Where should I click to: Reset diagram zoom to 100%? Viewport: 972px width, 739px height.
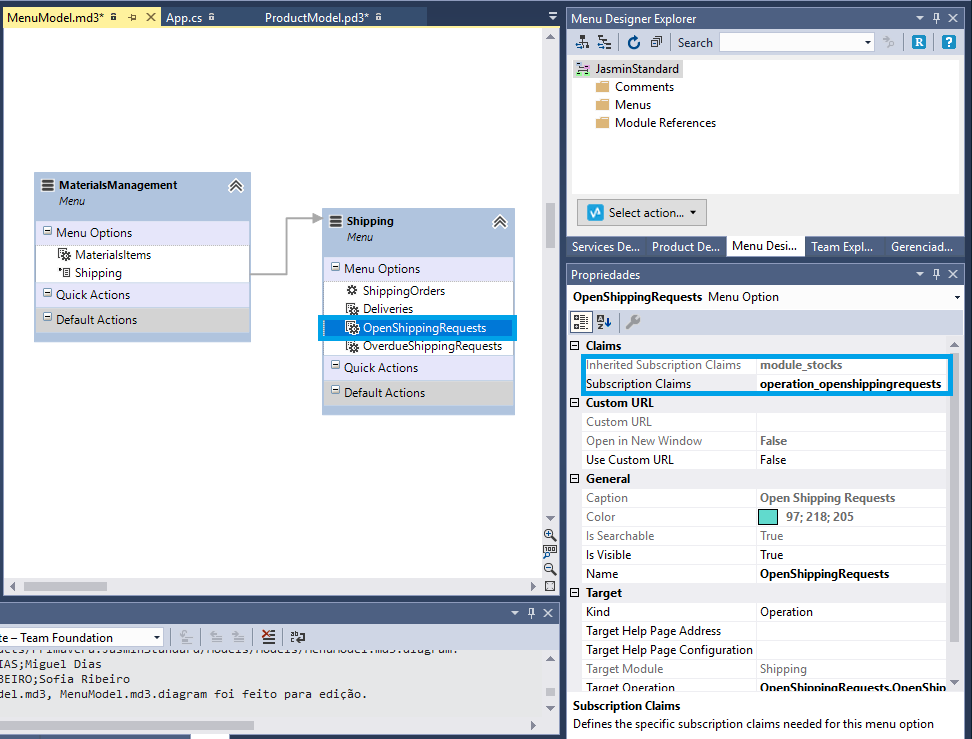[x=550, y=551]
